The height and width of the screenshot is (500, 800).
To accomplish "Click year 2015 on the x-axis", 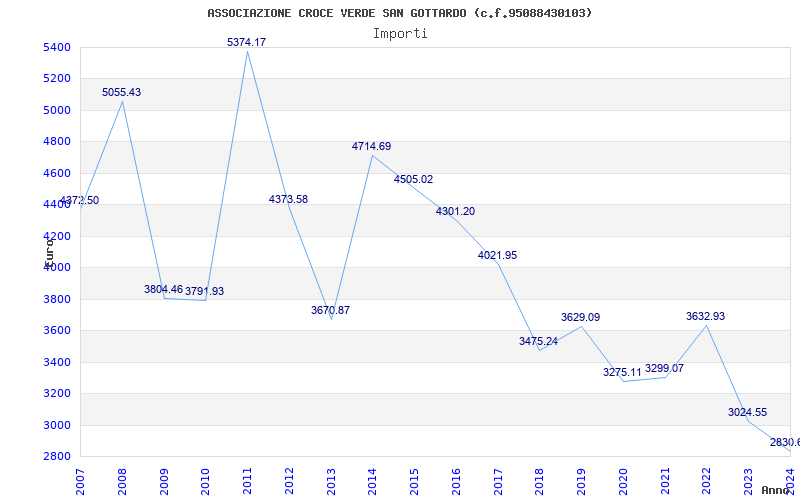I will pos(414,482).
